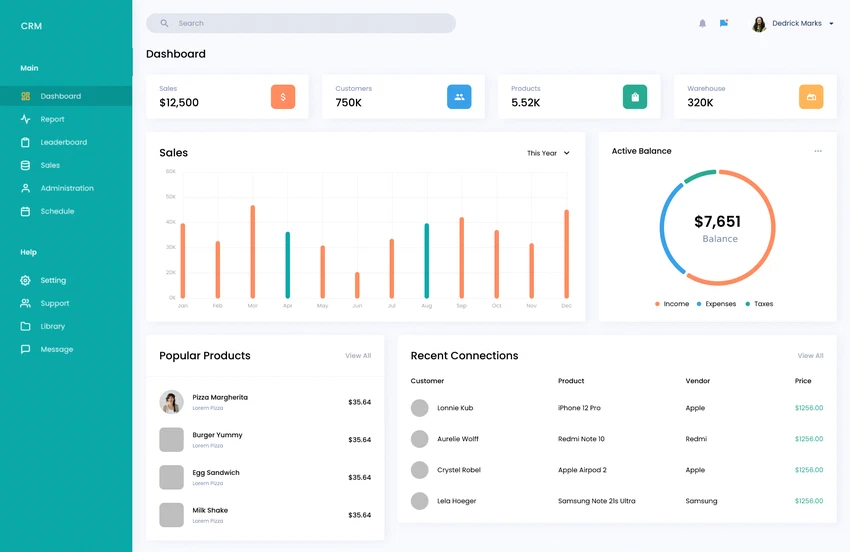Click the Setting gear icon in sidebar
The image size is (850, 552).
click(x=26, y=281)
